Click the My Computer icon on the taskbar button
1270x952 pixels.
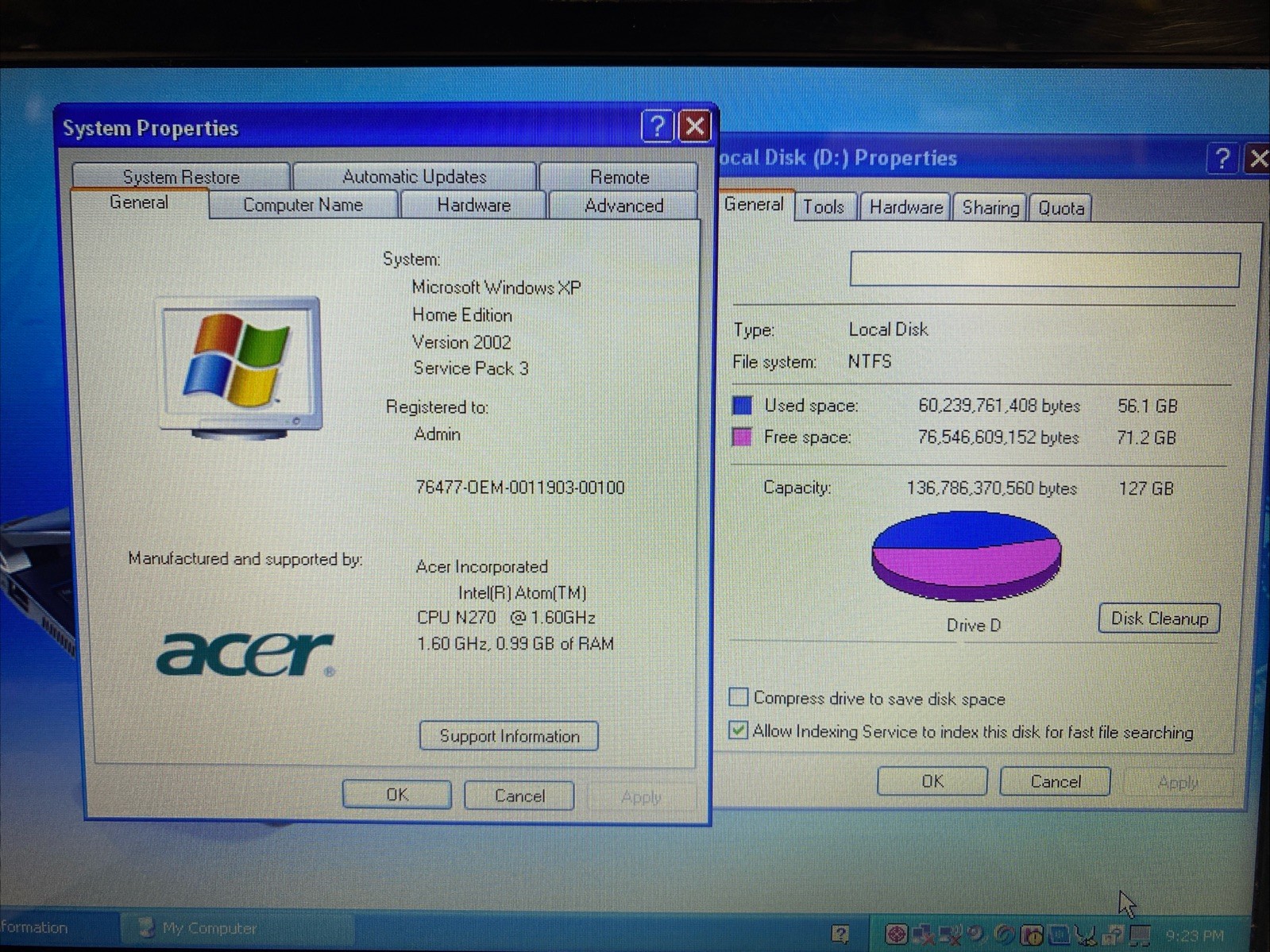coord(145,928)
